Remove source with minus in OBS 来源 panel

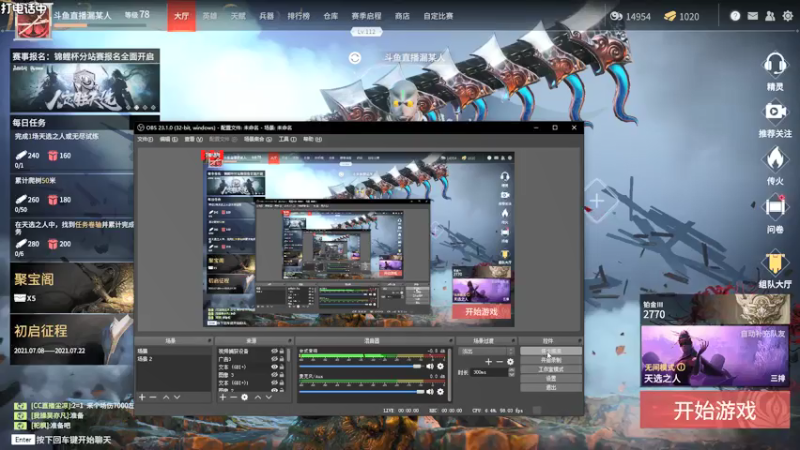coord(233,397)
